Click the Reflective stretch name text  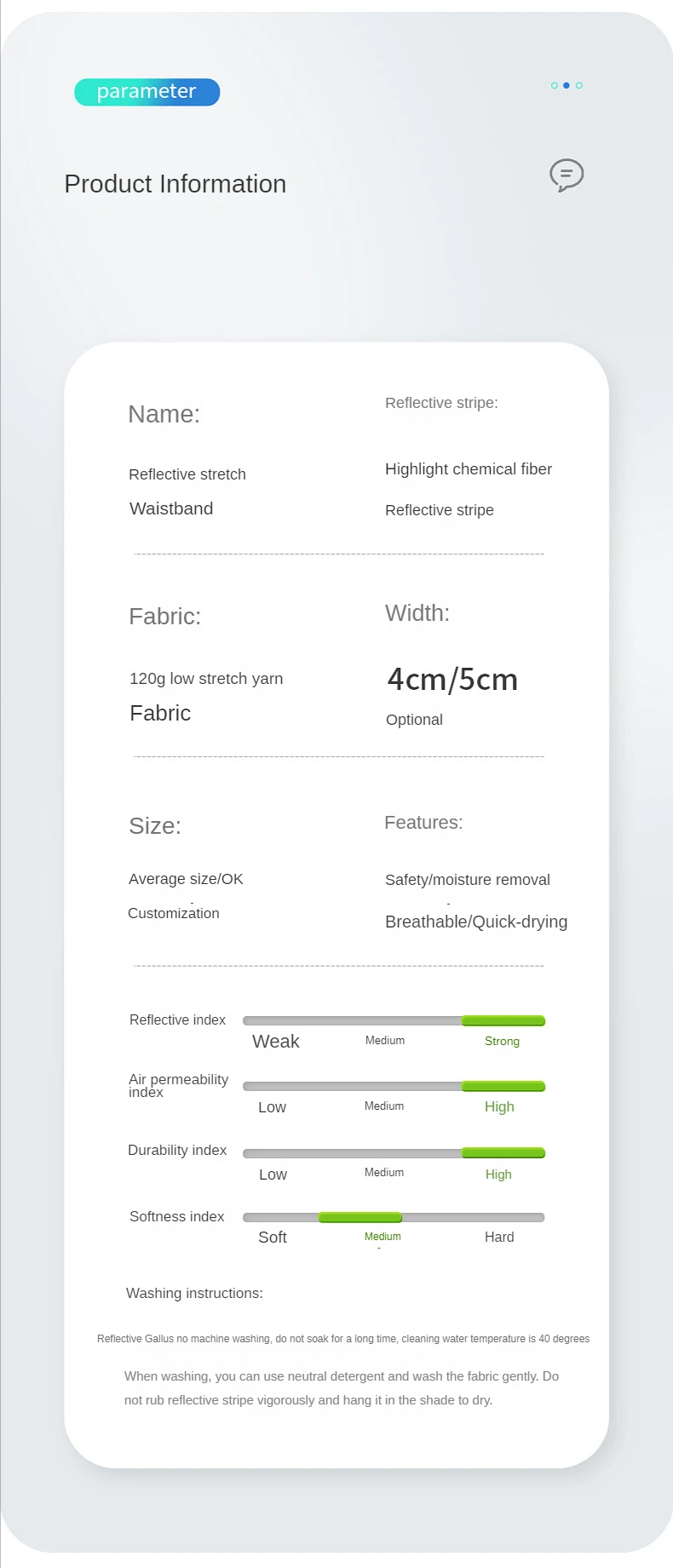[187, 474]
